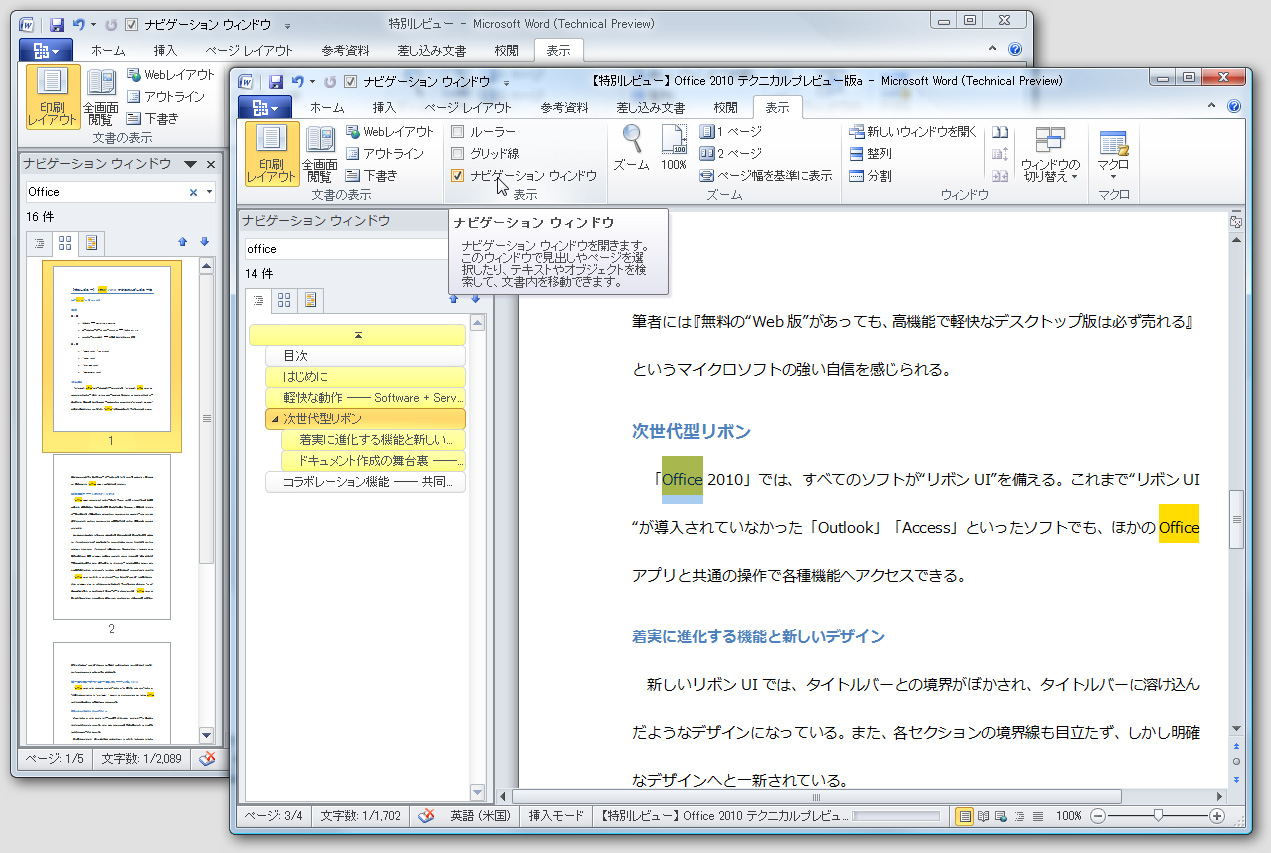Open the ズーム magnifier dialog

[631, 148]
